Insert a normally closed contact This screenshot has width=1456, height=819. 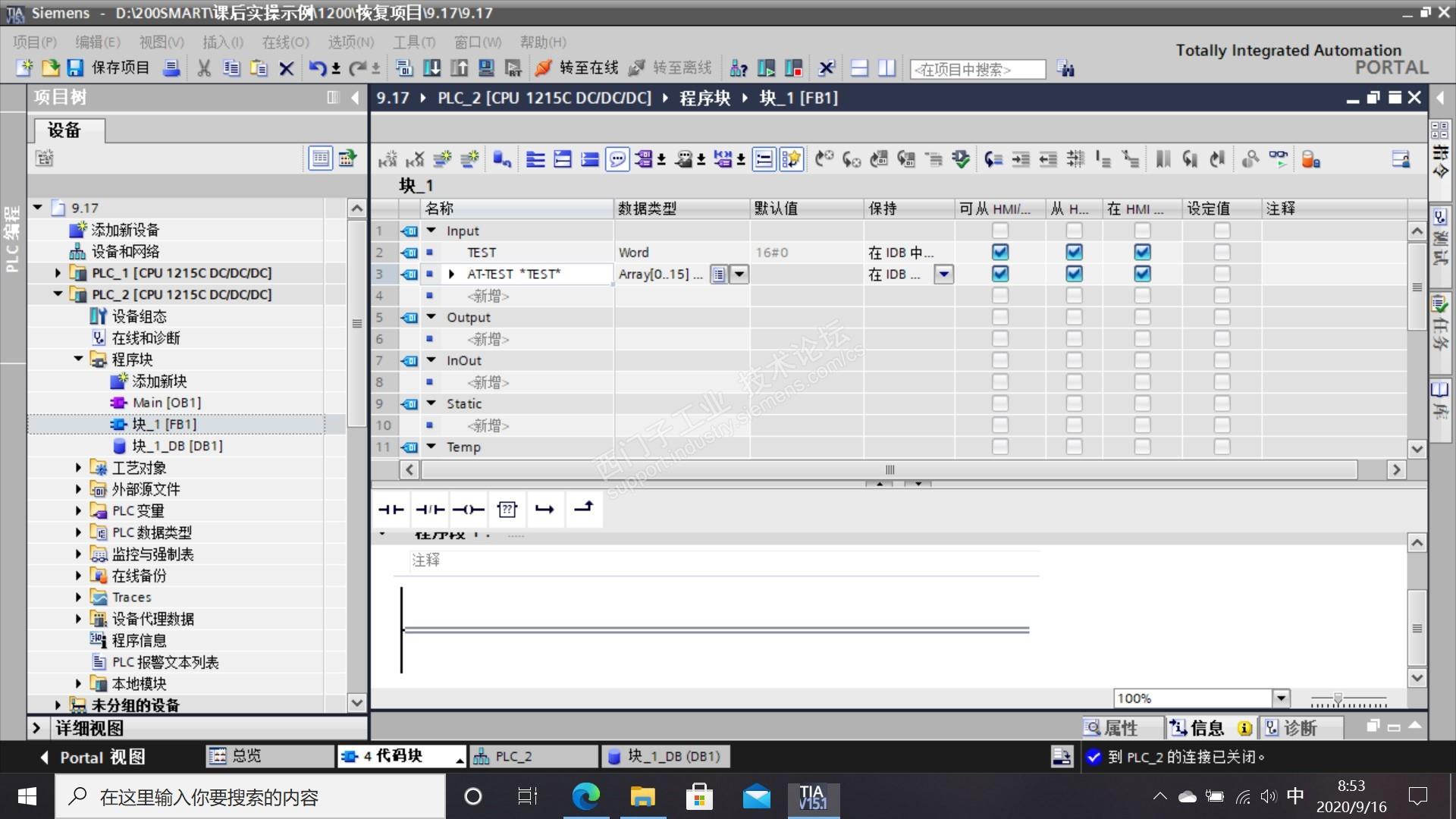pos(430,510)
